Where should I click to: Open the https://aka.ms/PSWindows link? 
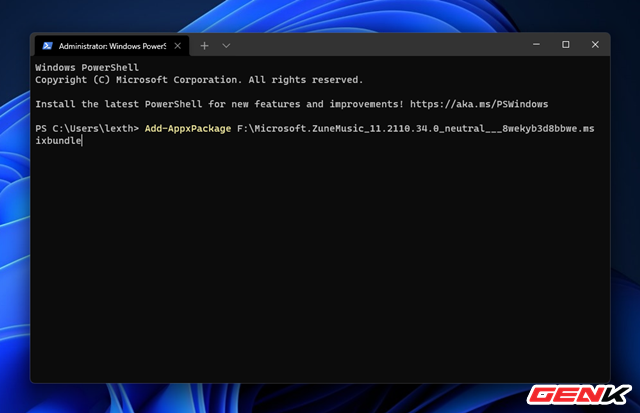click(479, 104)
